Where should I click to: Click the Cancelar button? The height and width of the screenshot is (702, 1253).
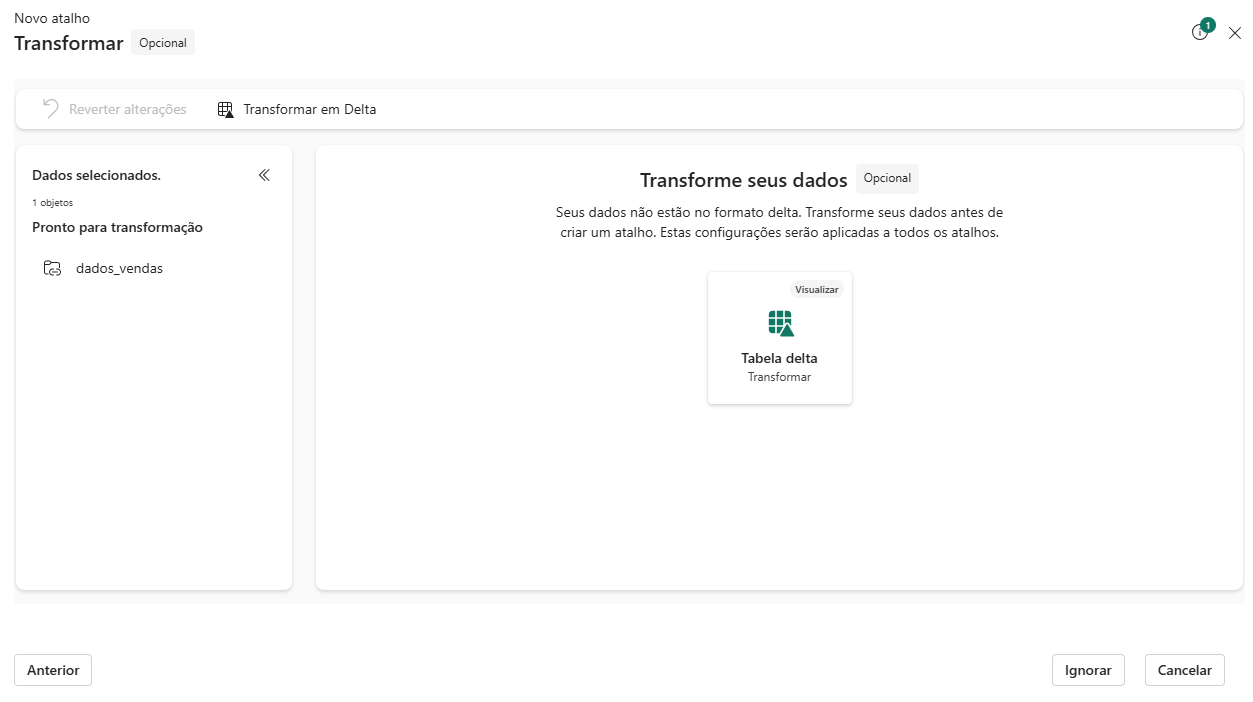click(x=1185, y=670)
